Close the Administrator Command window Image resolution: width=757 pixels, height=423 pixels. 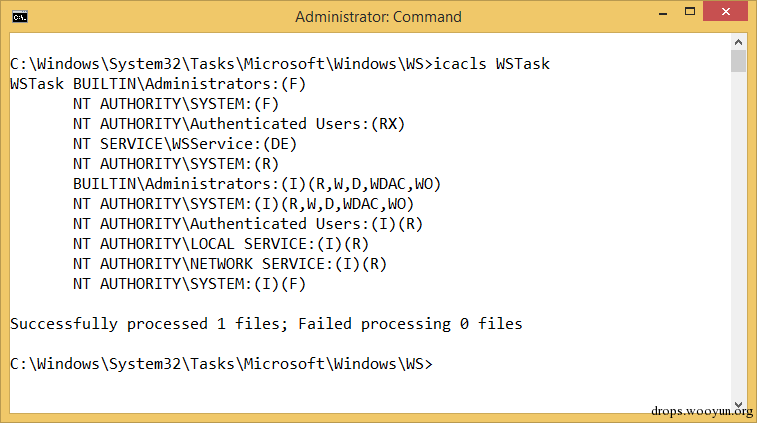pos(726,12)
